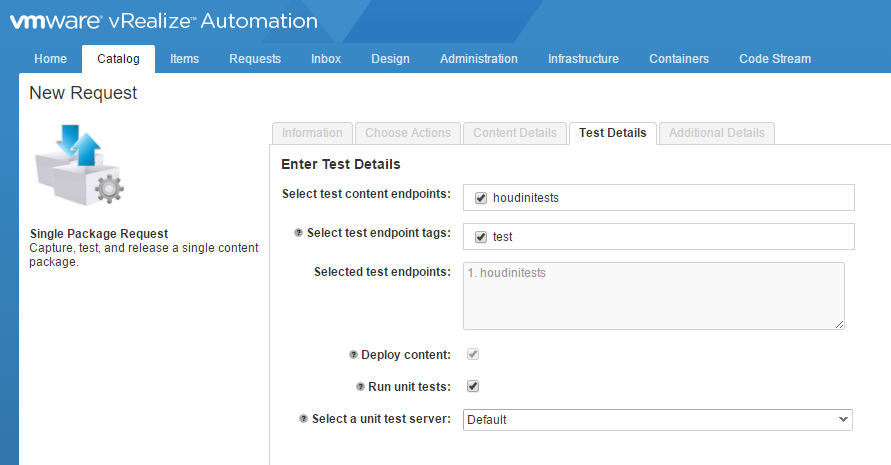Uncheck the houdinitests endpoint checkbox

[481, 198]
